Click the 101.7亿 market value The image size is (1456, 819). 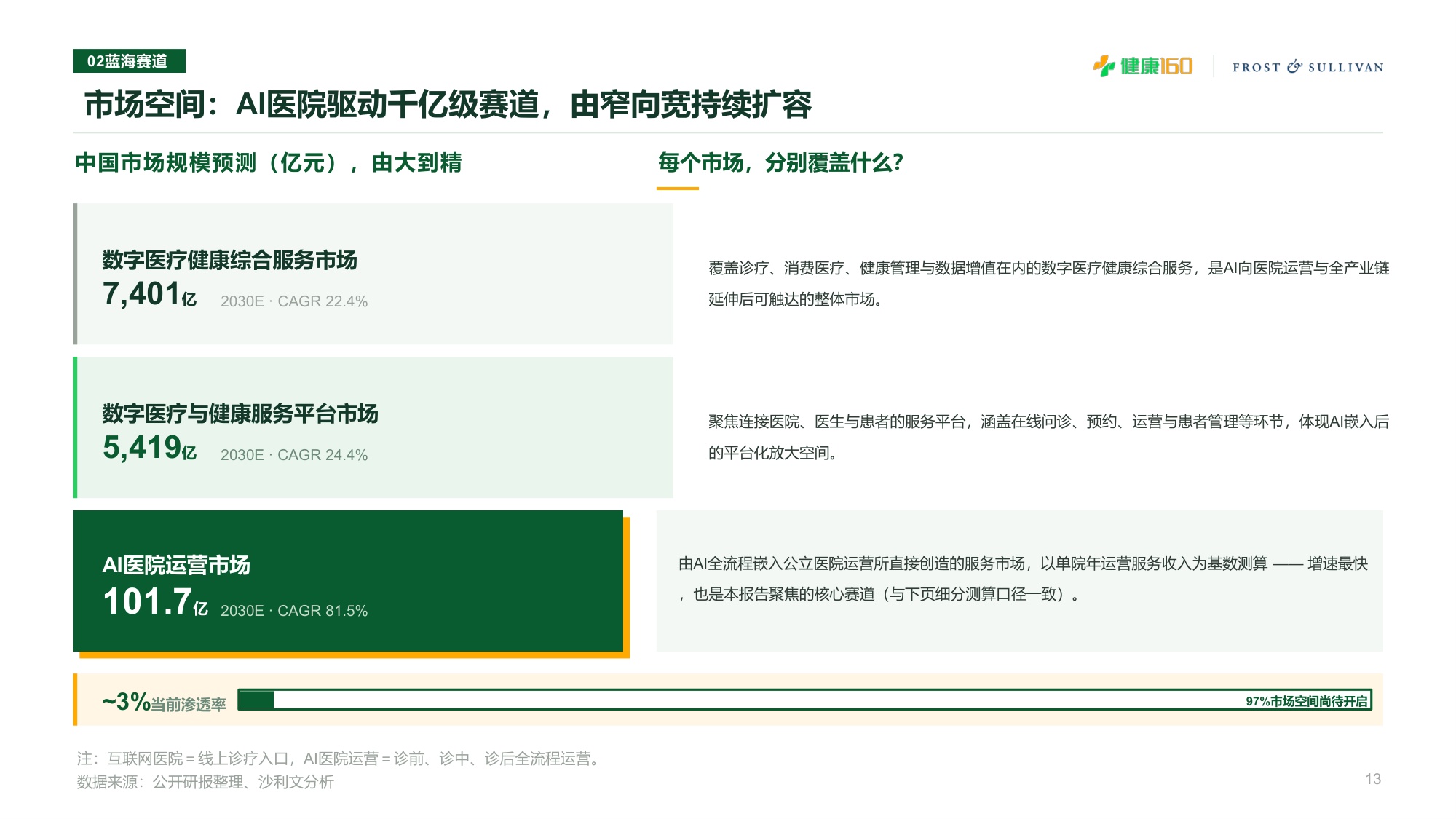coord(155,602)
